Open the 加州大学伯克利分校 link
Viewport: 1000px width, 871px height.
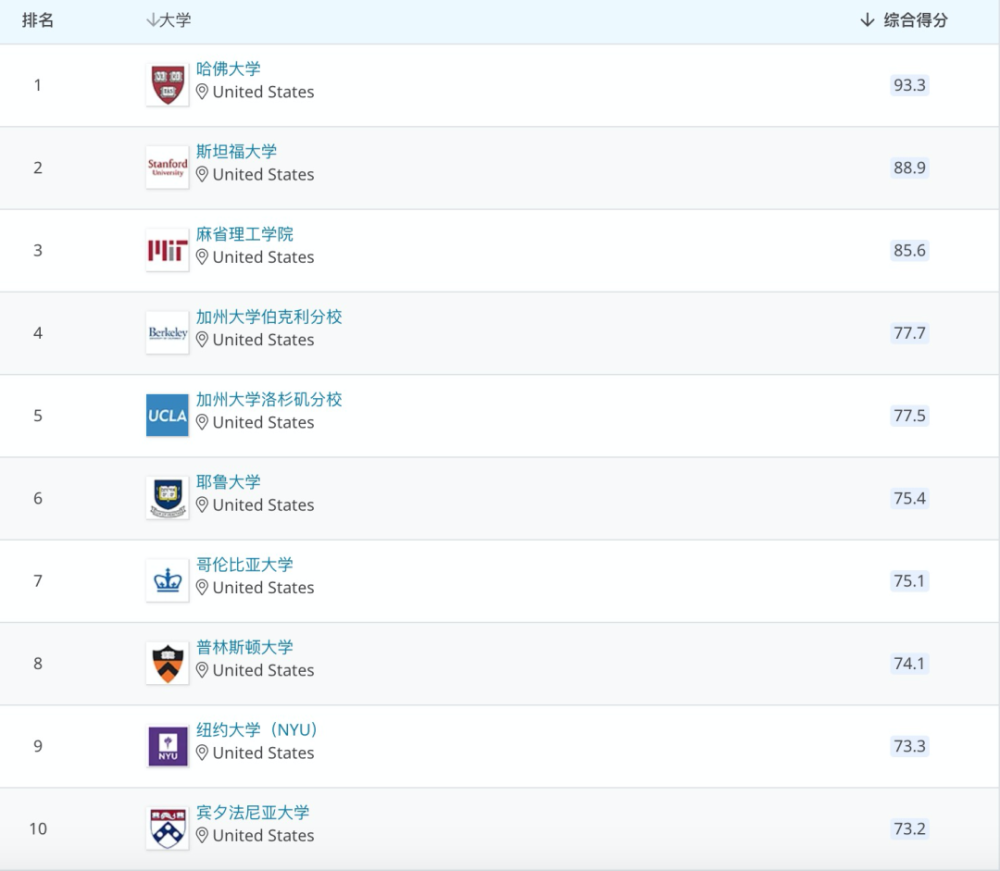(269, 317)
